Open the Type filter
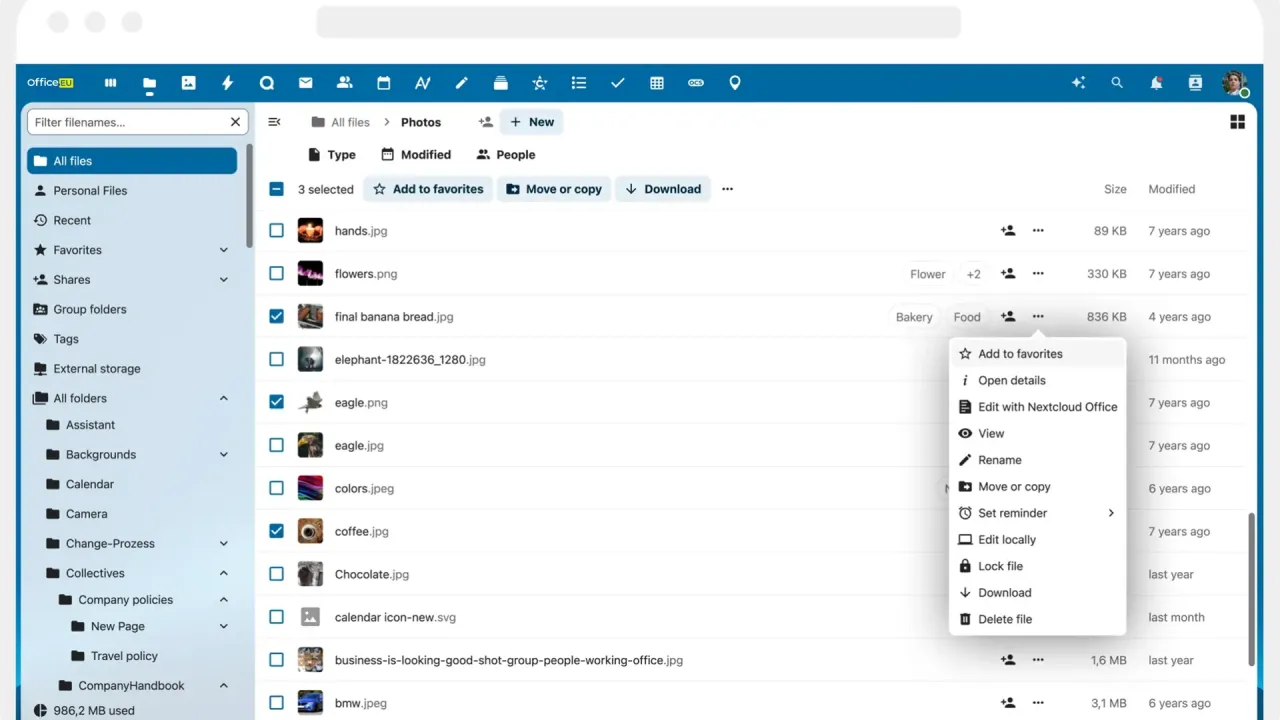 tap(330, 155)
